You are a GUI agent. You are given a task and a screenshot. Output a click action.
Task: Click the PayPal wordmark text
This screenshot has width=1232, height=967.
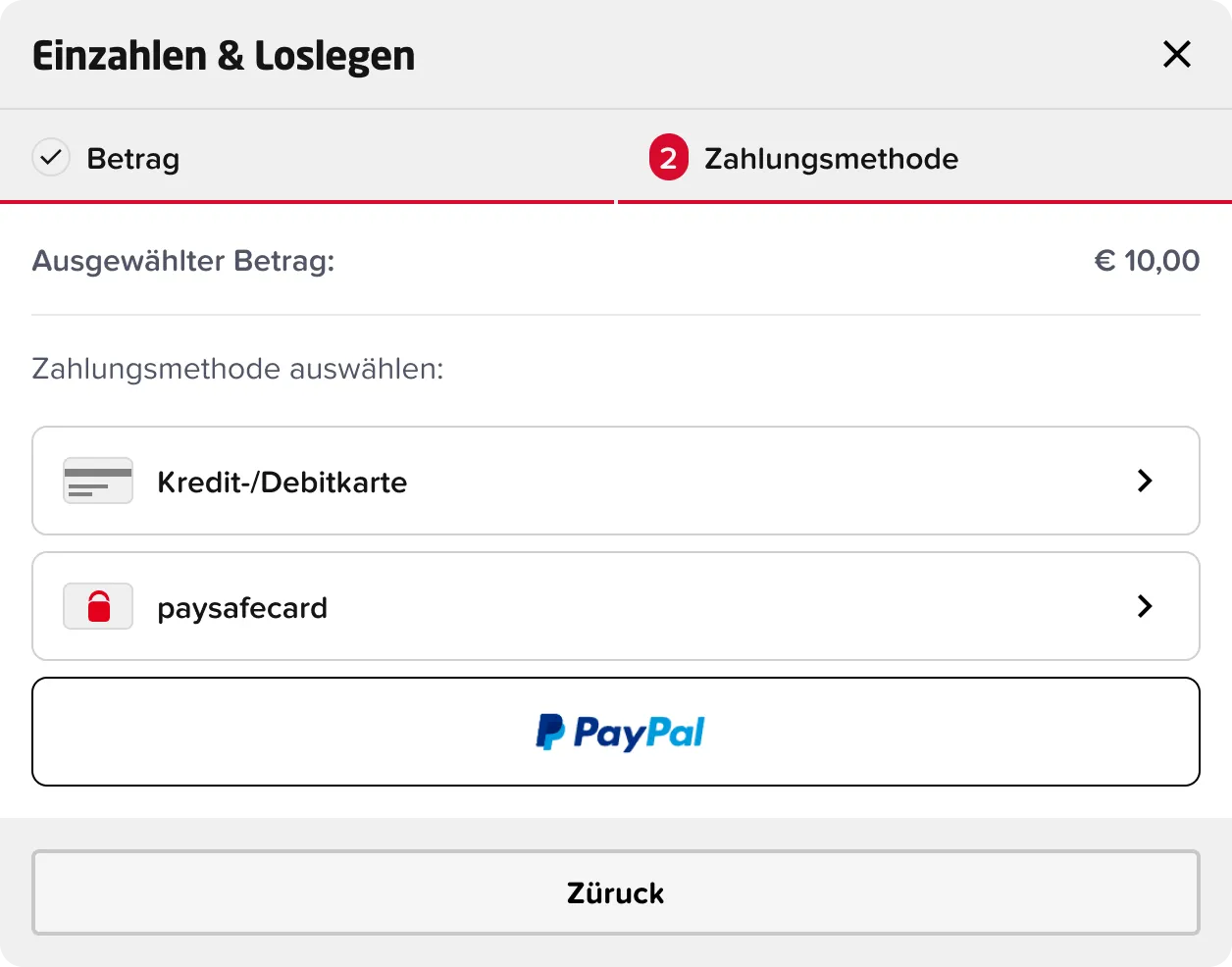click(x=639, y=732)
